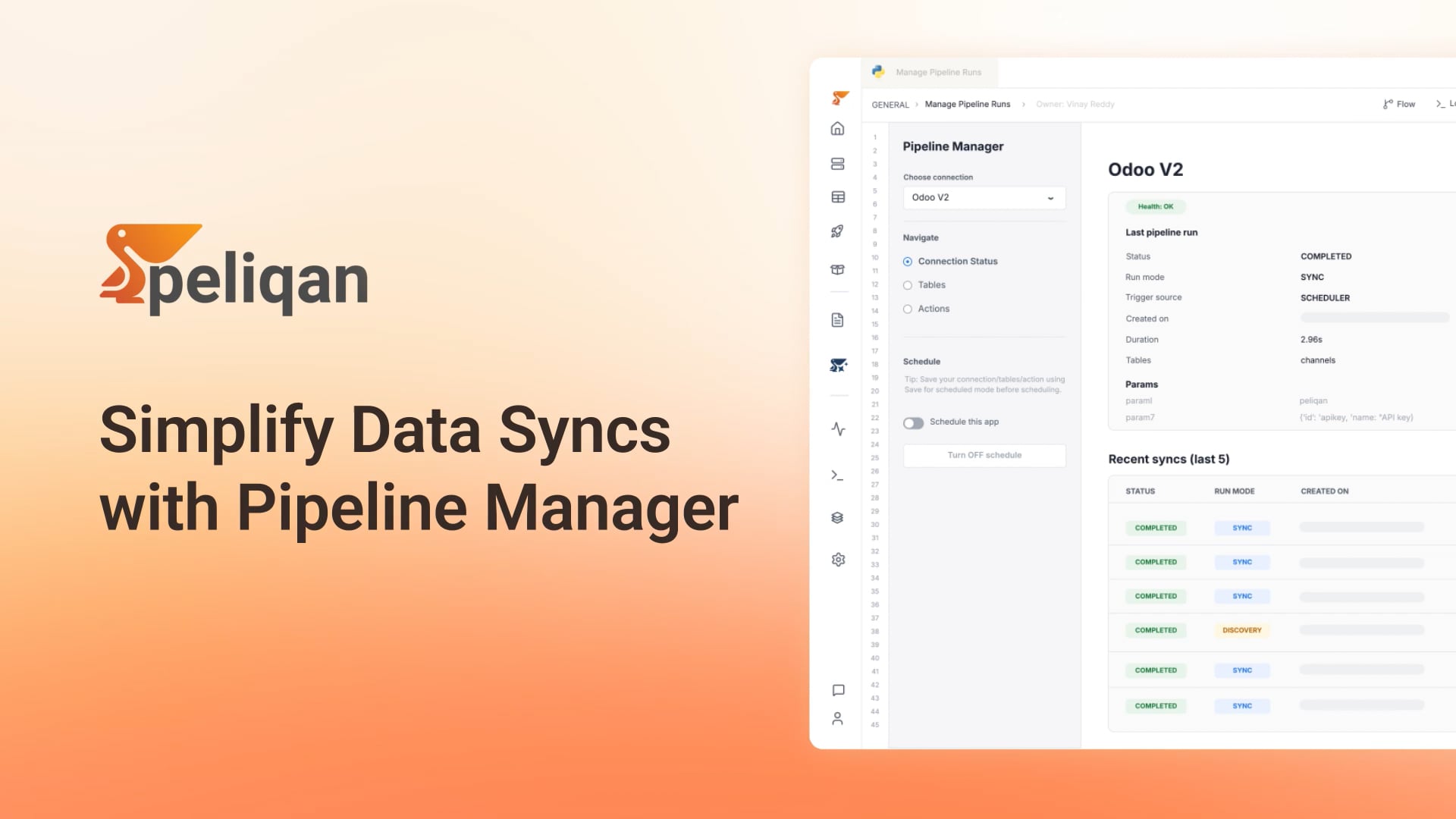Click the rocket icon in sidebar
Image resolution: width=1456 pixels, height=819 pixels.
pos(837,231)
